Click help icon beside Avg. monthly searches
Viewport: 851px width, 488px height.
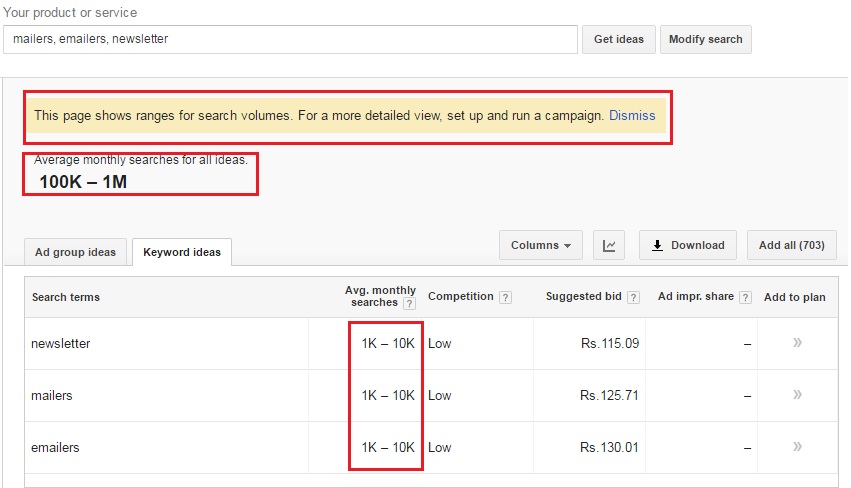408,303
